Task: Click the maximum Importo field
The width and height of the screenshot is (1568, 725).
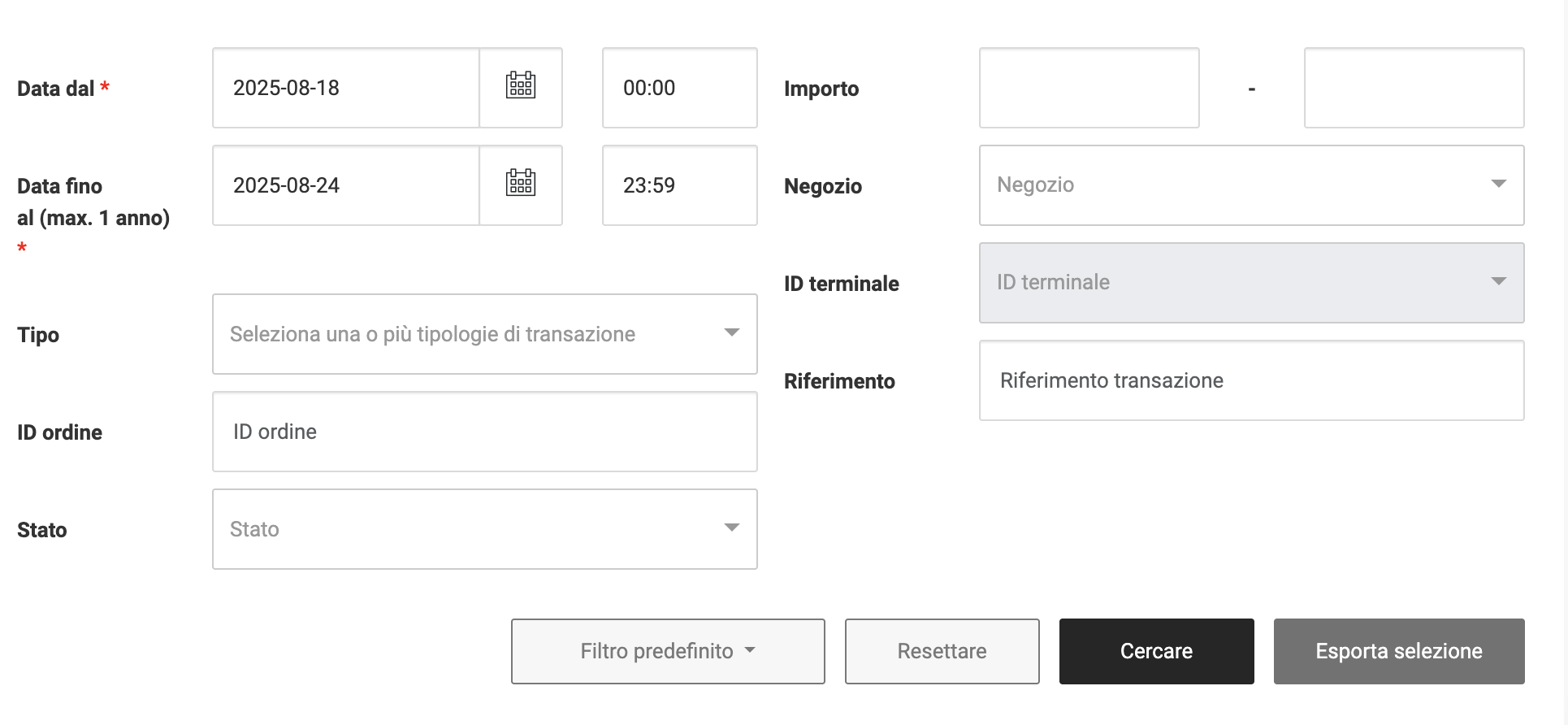Action: [x=1414, y=88]
